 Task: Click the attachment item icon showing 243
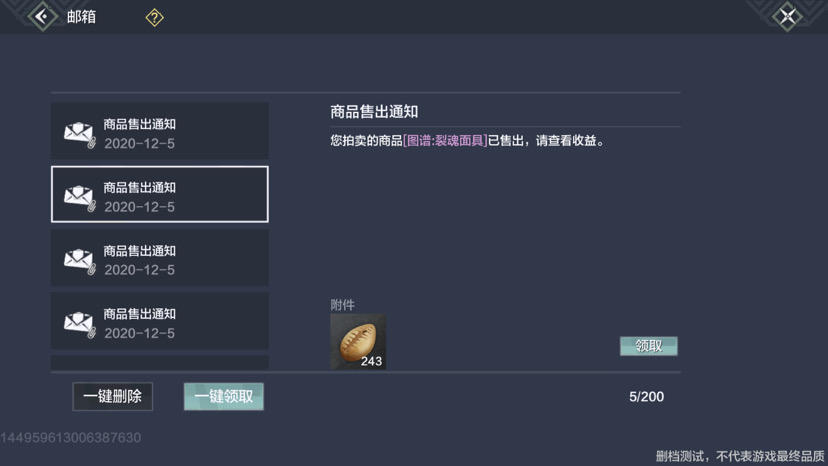(358, 342)
